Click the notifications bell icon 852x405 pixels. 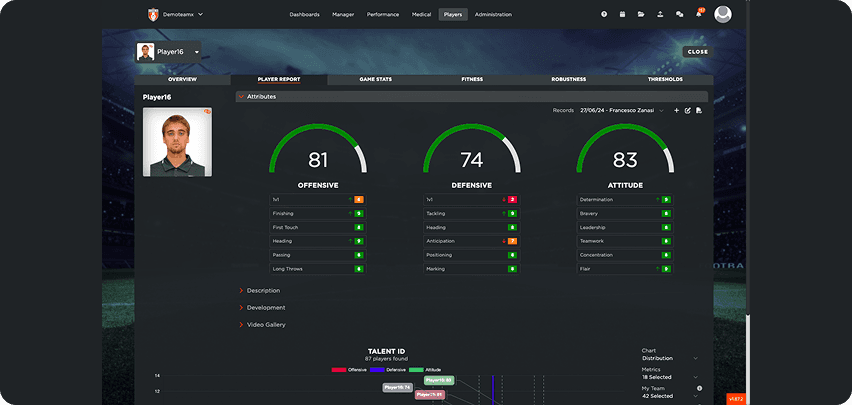point(699,14)
